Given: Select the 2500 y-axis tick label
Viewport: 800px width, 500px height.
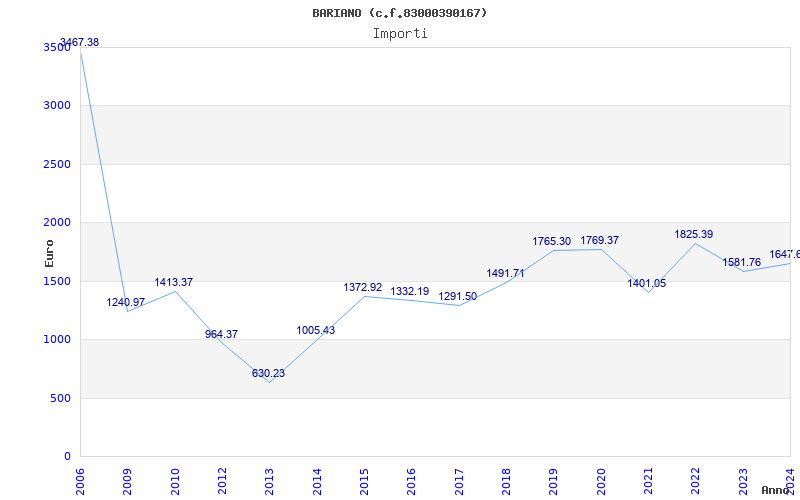Looking at the screenshot, I should (x=57, y=164).
